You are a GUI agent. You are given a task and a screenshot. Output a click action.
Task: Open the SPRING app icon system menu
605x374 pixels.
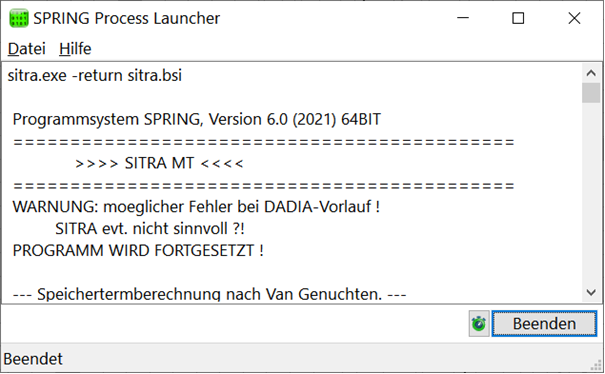[19, 18]
